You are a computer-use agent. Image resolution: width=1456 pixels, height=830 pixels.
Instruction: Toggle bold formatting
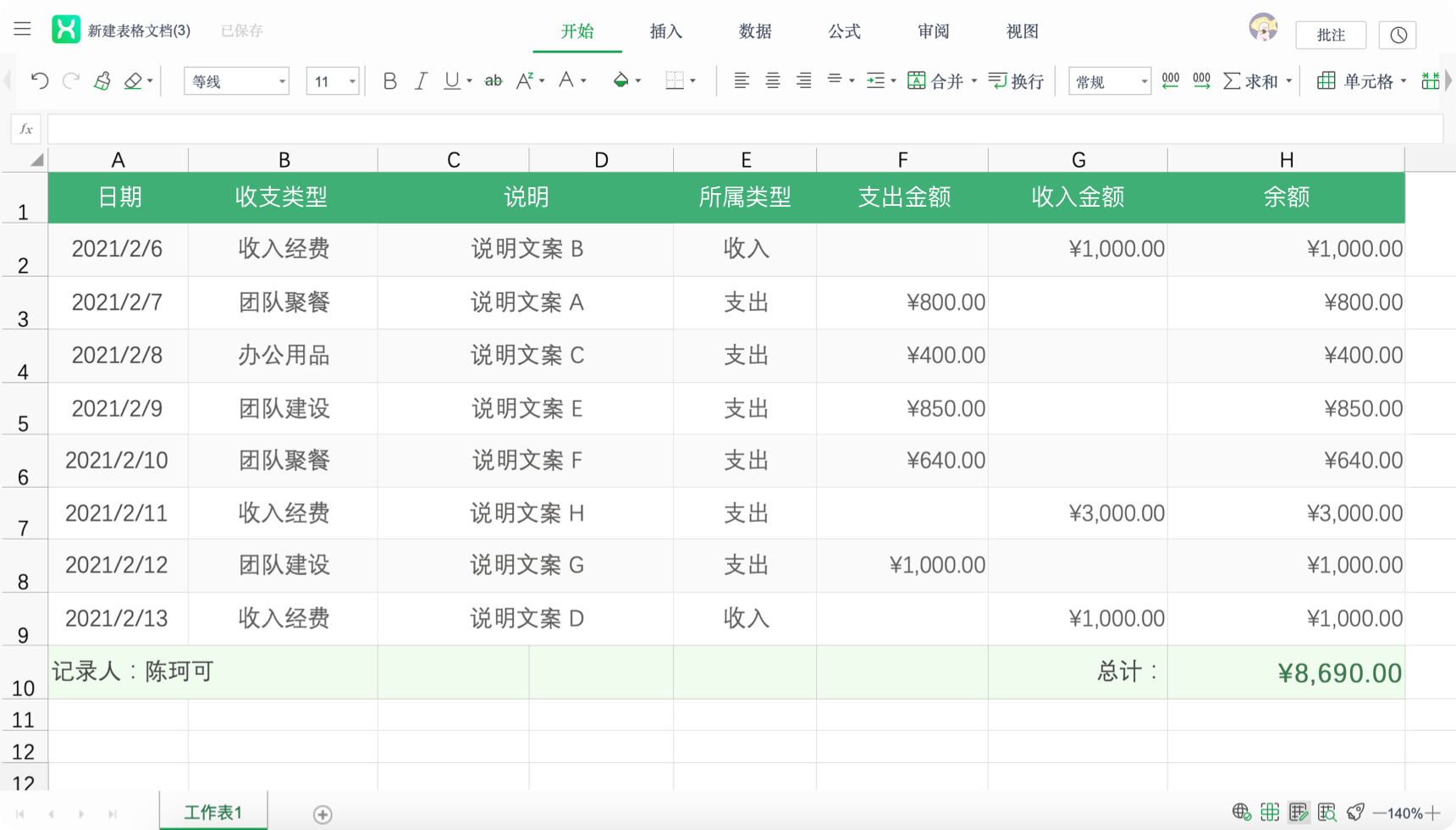click(x=389, y=80)
